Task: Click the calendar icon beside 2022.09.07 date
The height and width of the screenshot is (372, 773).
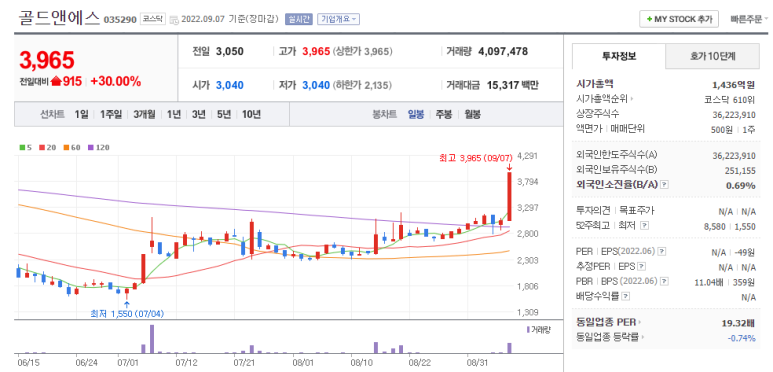Action: coord(174,20)
